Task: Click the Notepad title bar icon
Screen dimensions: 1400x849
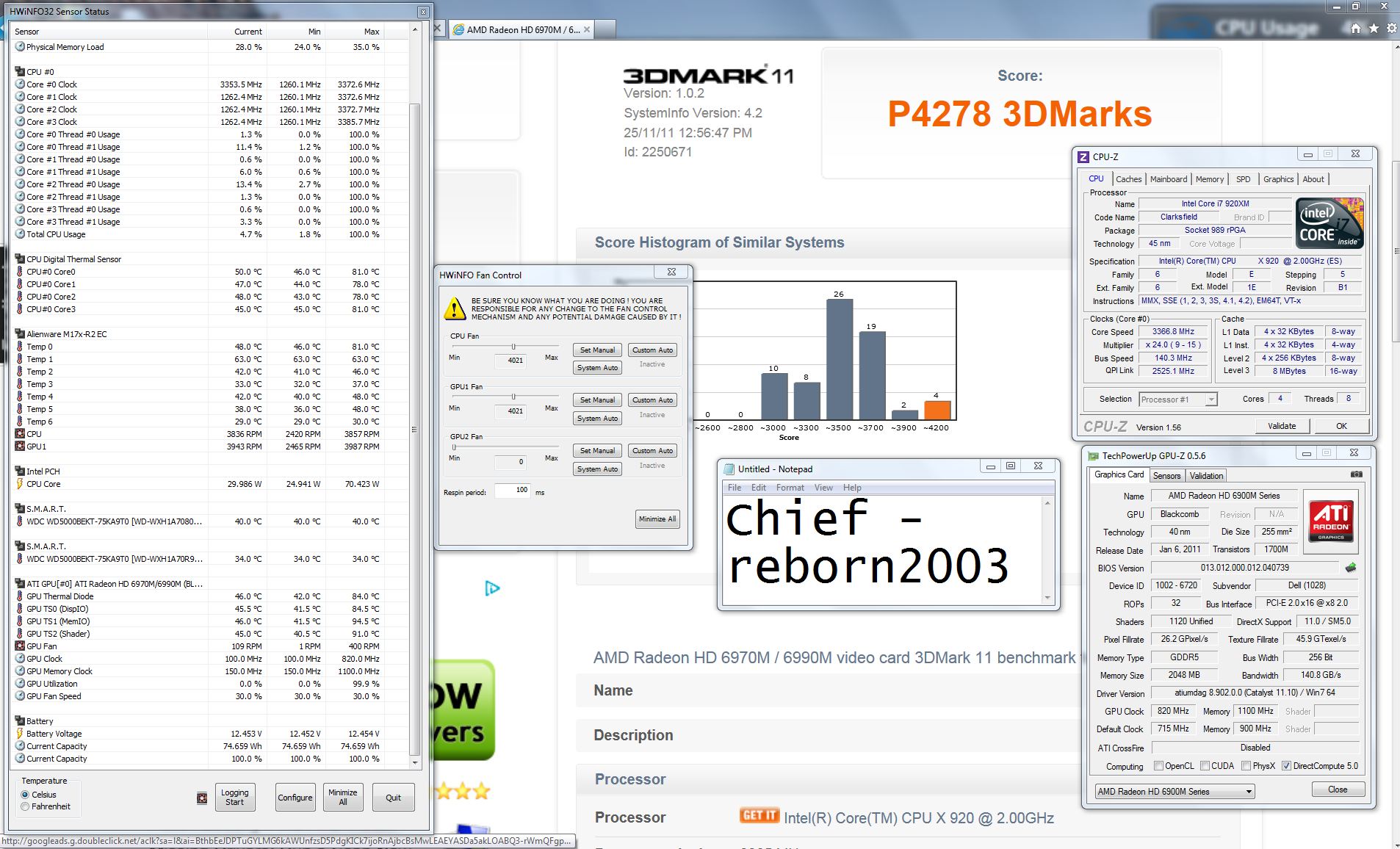Action: tap(729, 469)
